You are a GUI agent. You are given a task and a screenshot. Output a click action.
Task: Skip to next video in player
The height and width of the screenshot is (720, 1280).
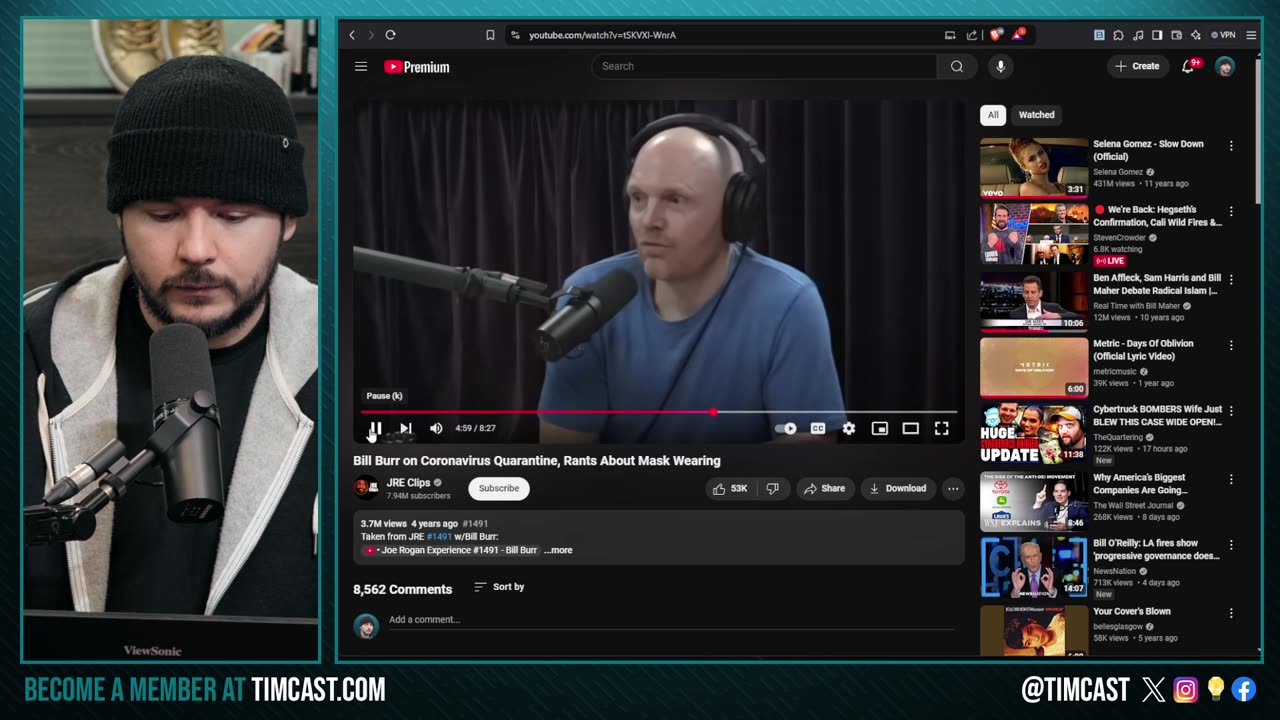[x=405, y=428]
